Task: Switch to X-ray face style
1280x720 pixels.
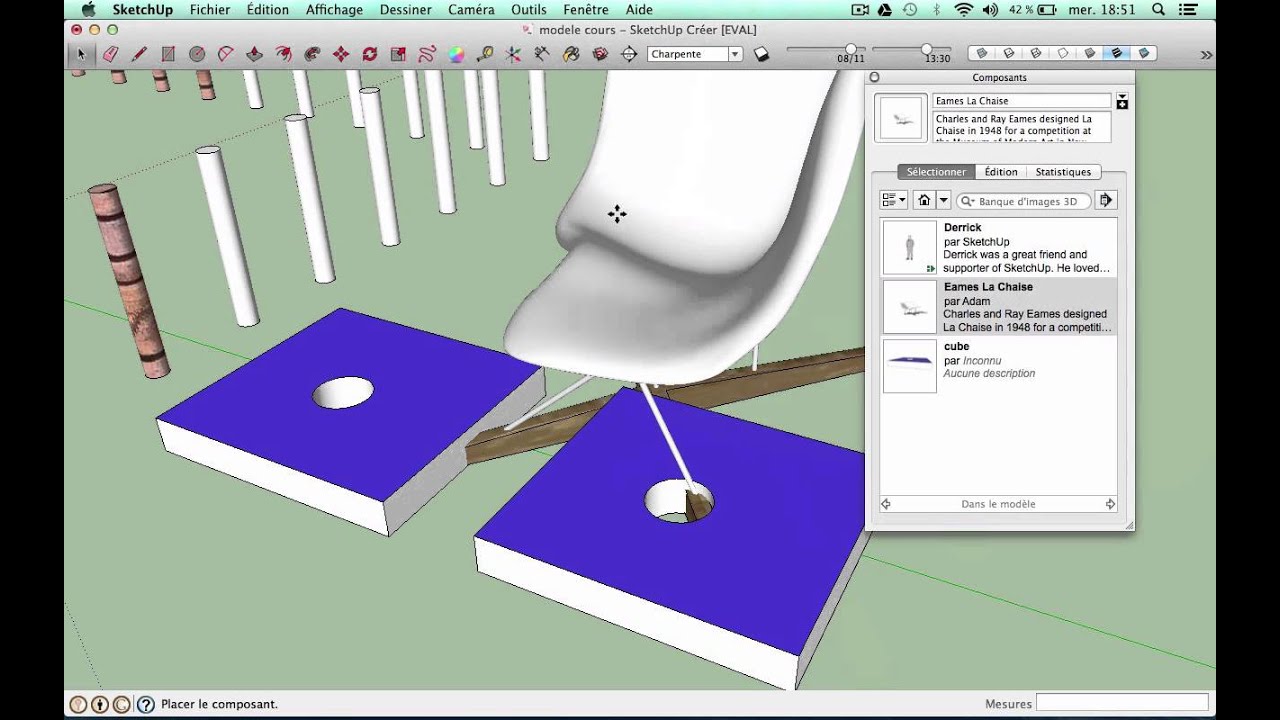Action: pos(982,53)
